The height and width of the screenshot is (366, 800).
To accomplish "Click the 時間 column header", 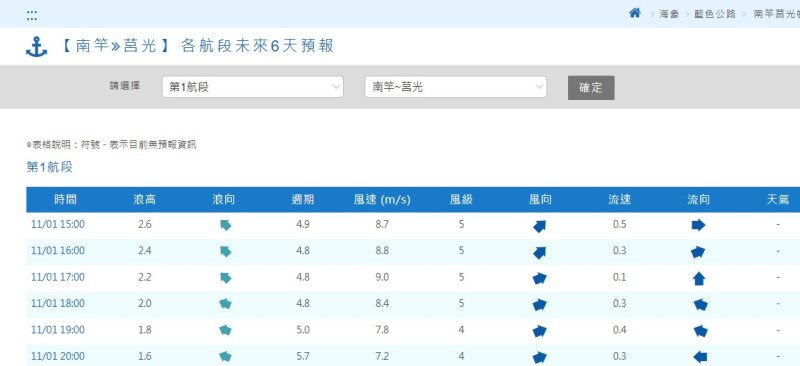I will 65,200.
